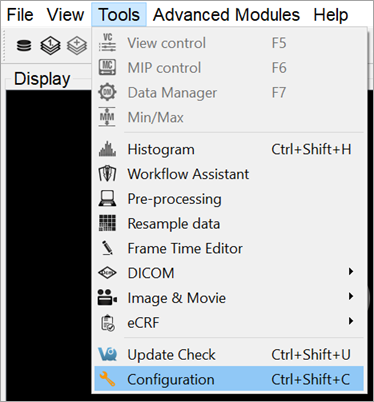Open the Help menu
Image resolution: width=374 pixels, height=402 pixels.
pyautogui.click(x=331, y=15)
